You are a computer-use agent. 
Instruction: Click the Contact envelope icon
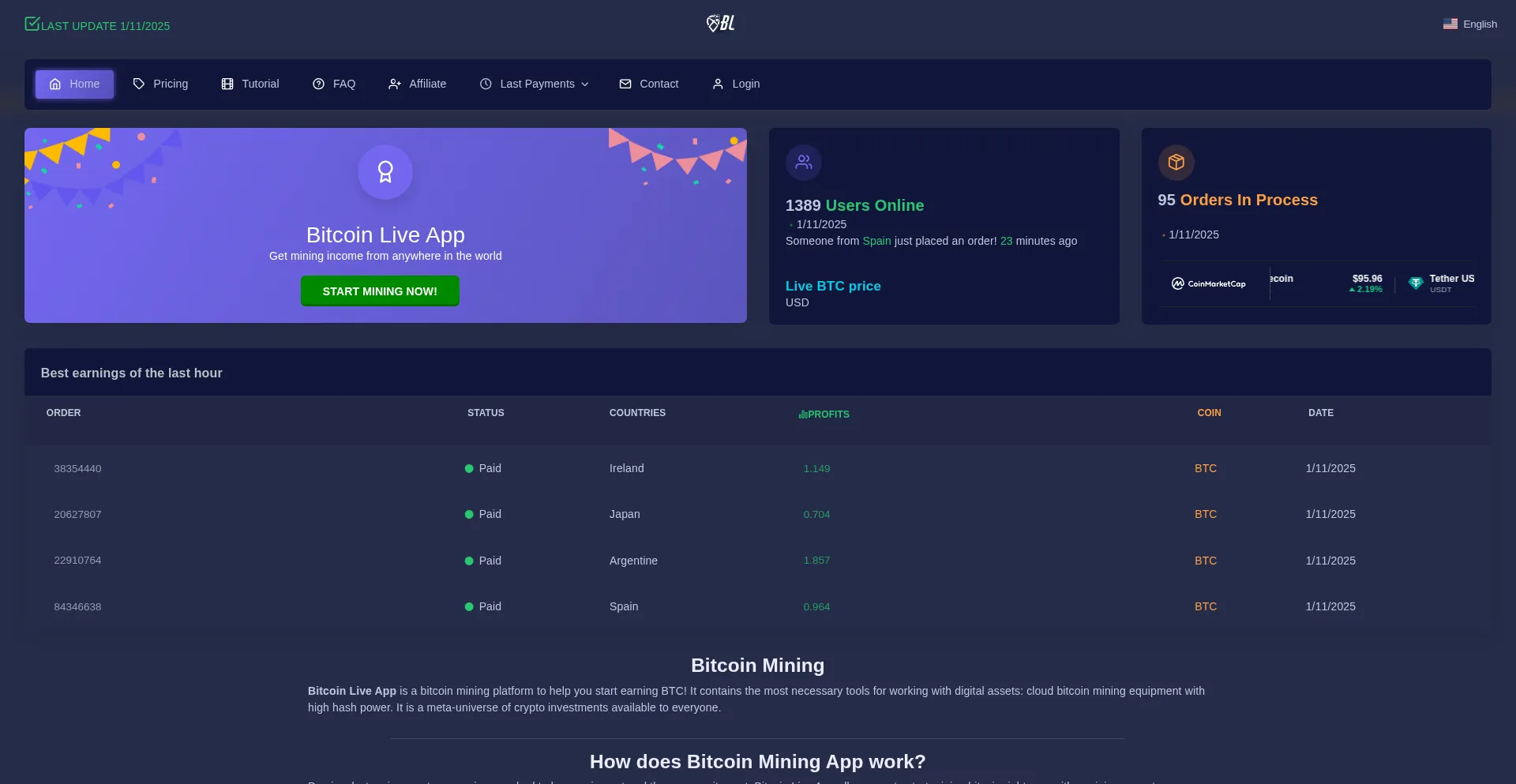point(625,84)
